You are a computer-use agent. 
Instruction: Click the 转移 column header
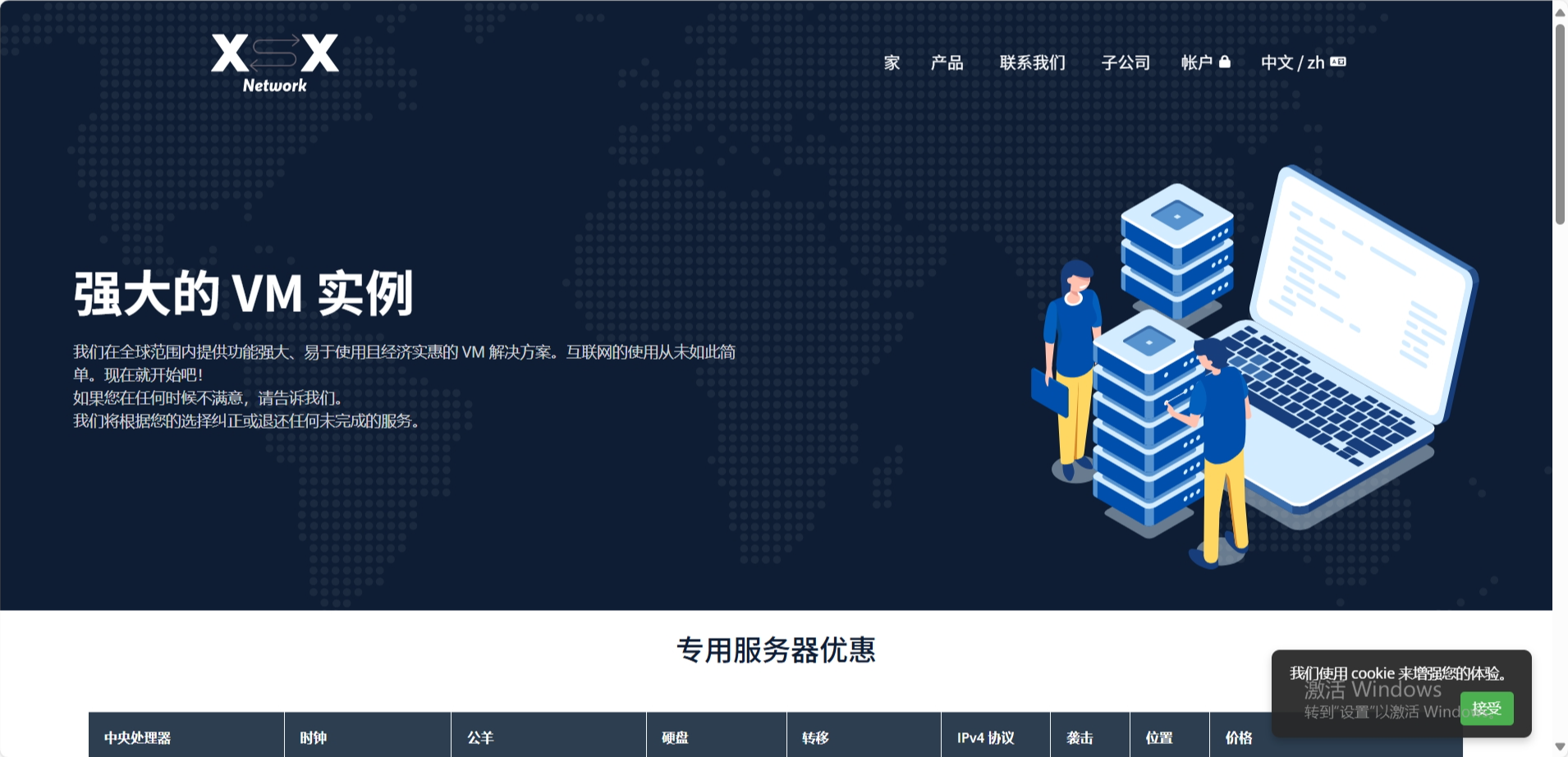[815, 737]
